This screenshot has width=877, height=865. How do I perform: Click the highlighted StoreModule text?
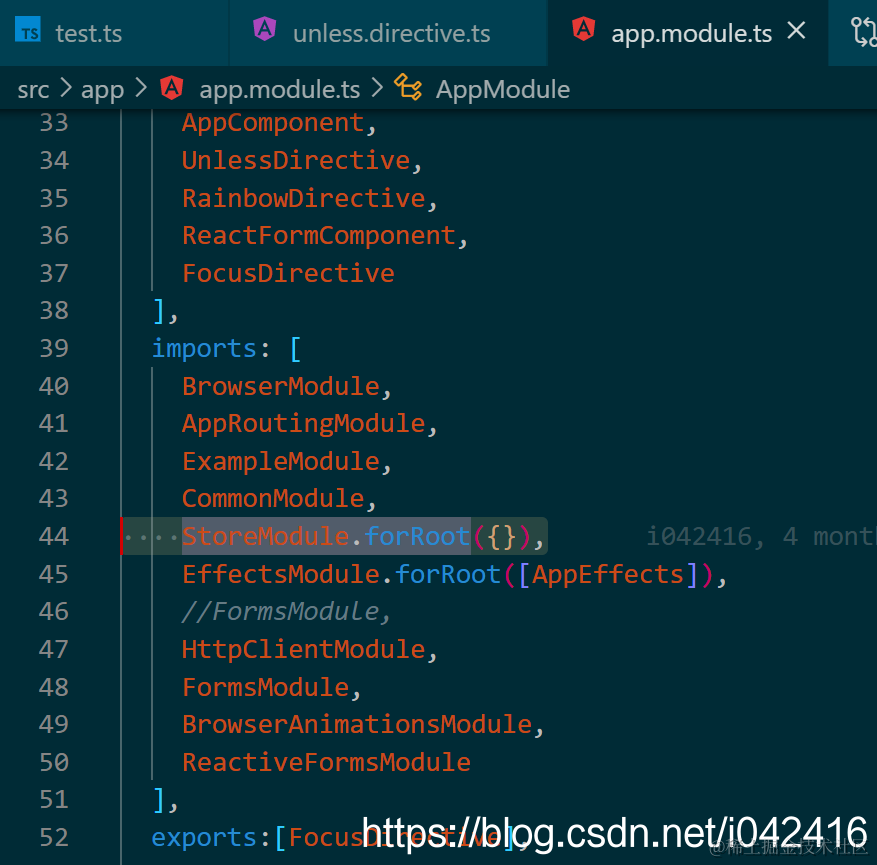pyautogui.click(x=266, y=537)
